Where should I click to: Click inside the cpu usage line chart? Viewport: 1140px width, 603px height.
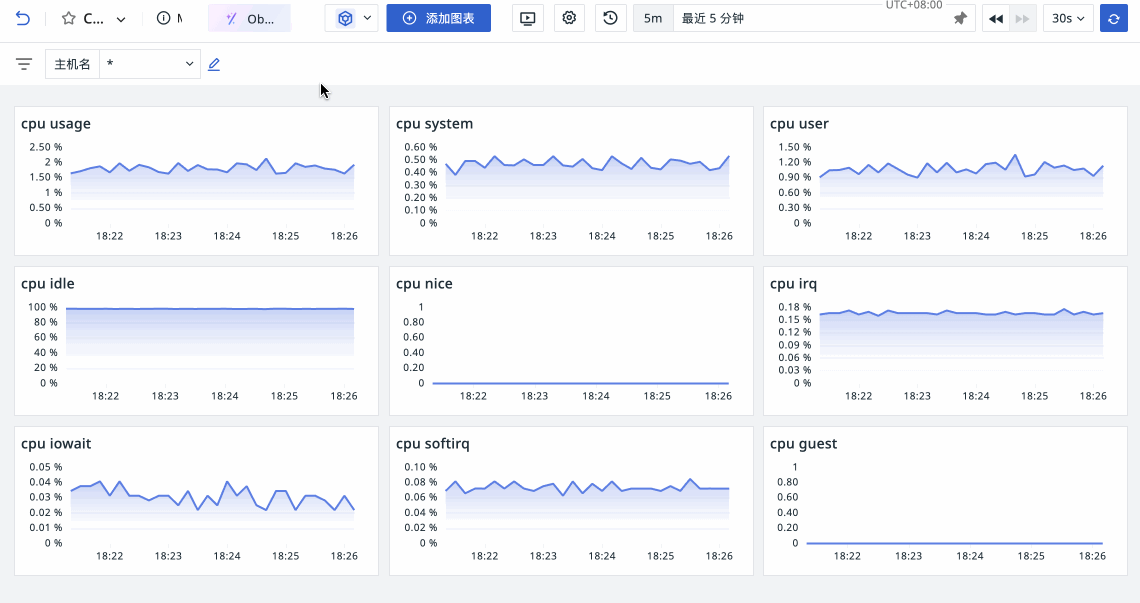pyautogui.click(x=212, y=185)
